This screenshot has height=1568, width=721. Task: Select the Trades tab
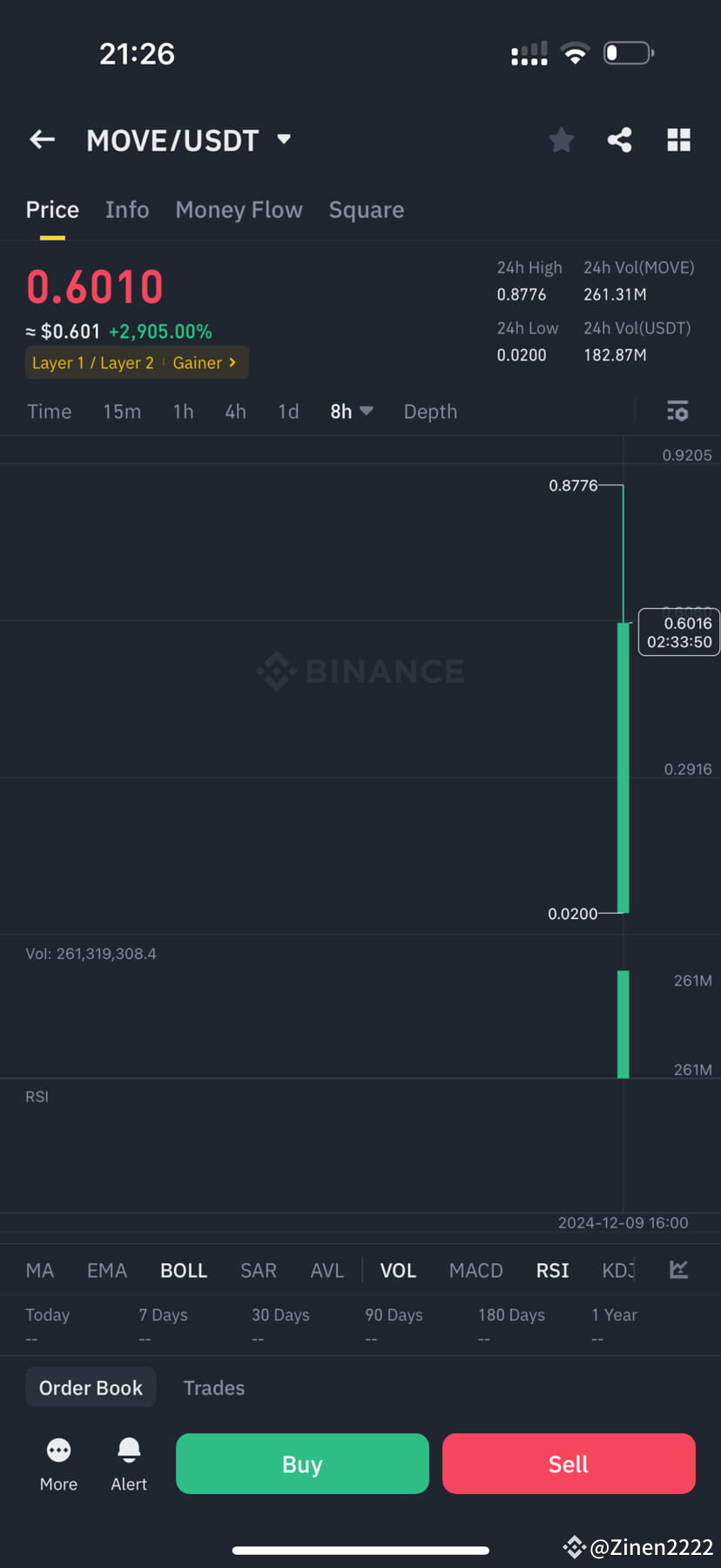(213, 1387)
